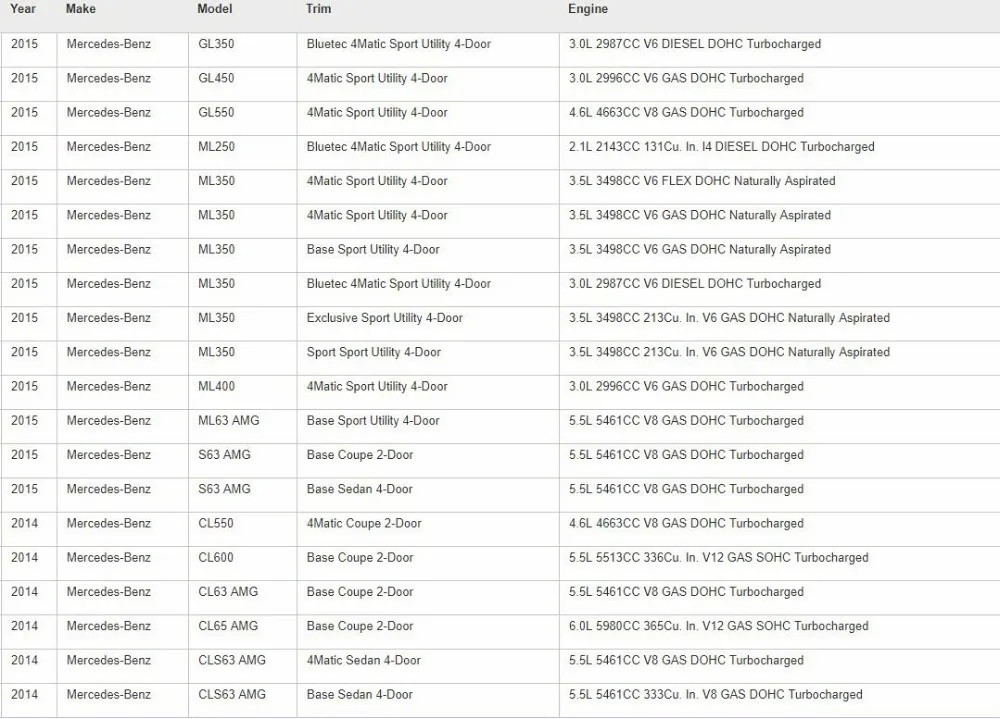Click the GL350 3.0L V6 DIESEL engine
The image size is (1000, 719).
pos(695,44)
